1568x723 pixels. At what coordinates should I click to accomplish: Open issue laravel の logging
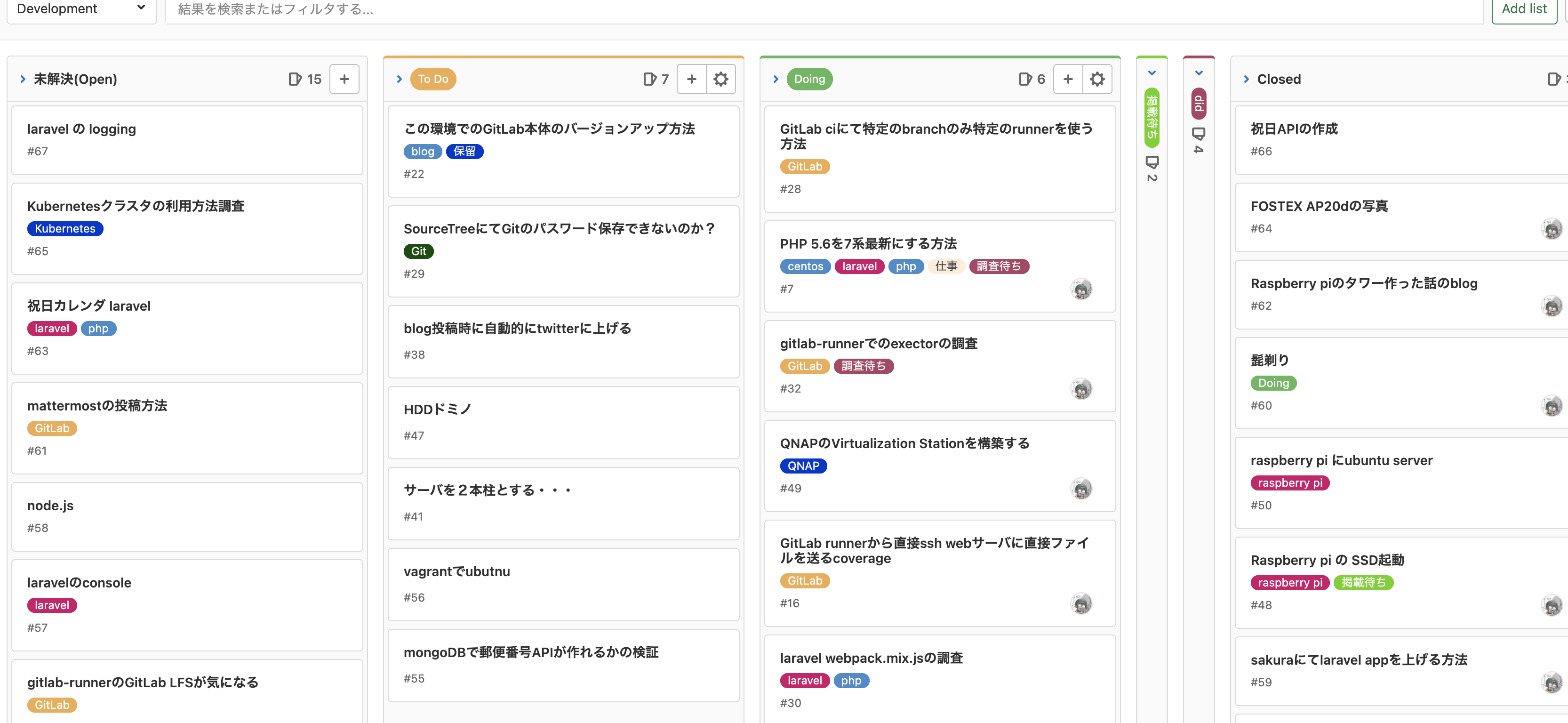pos(81,129)
